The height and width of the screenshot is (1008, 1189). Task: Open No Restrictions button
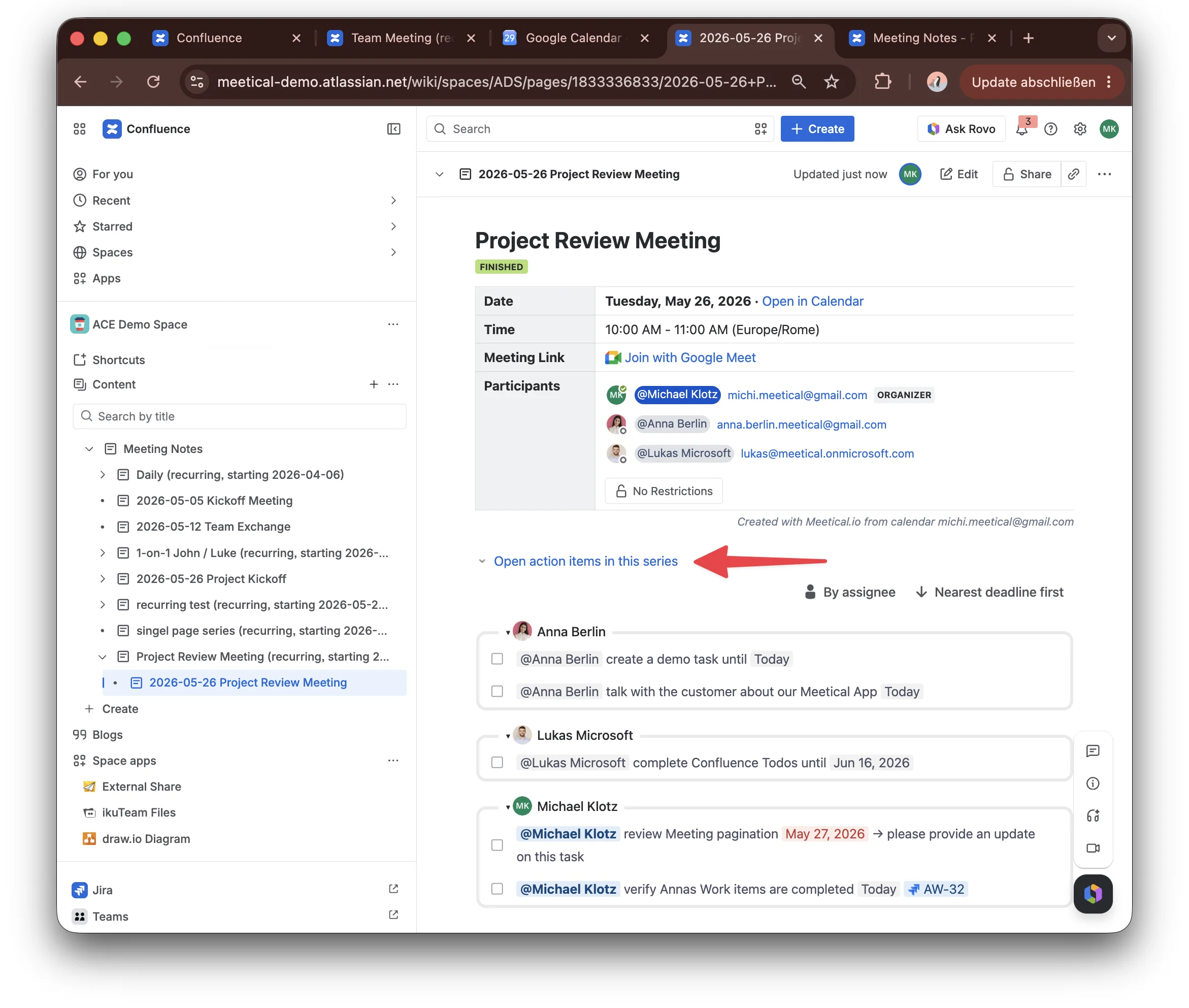click(x=664, y=492)
